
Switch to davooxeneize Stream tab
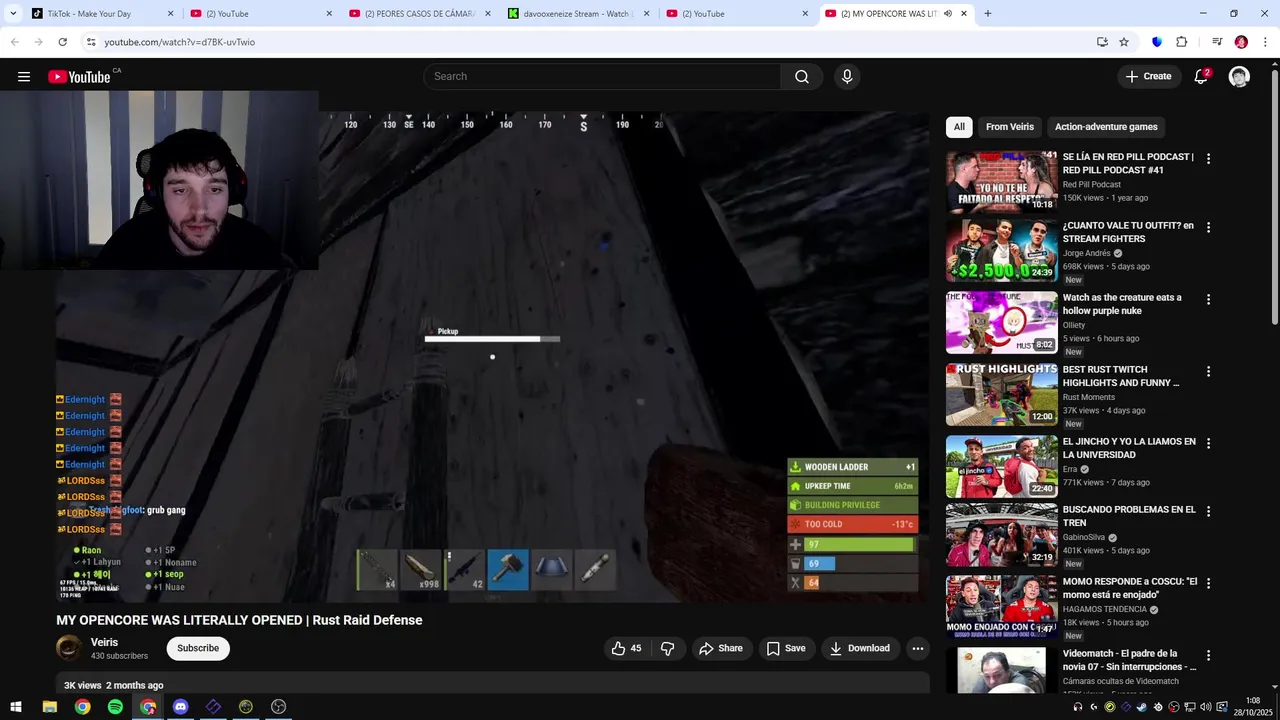coord(577,14)
